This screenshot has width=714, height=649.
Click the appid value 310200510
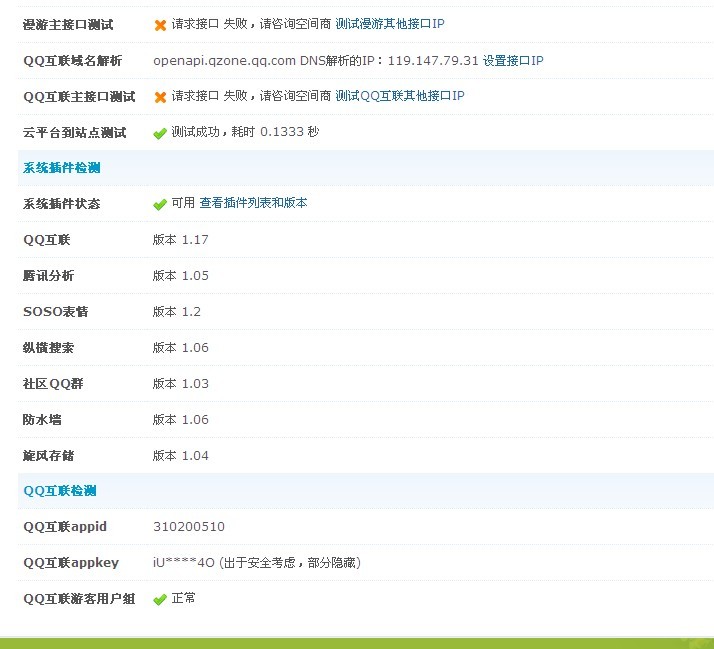189,527
